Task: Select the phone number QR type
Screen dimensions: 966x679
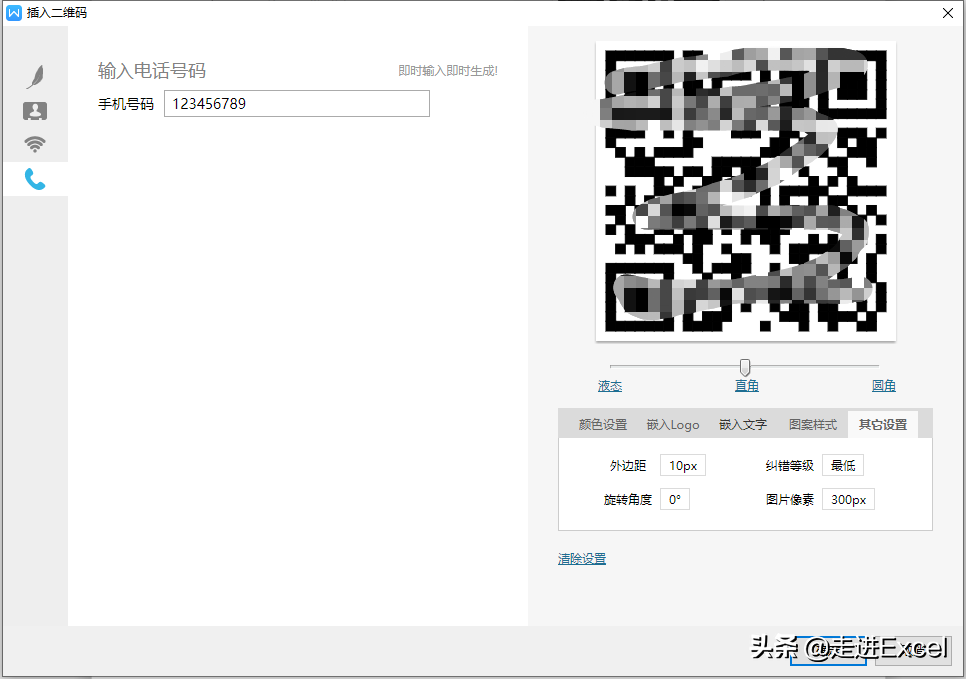Action: click(x=35, y=179)
